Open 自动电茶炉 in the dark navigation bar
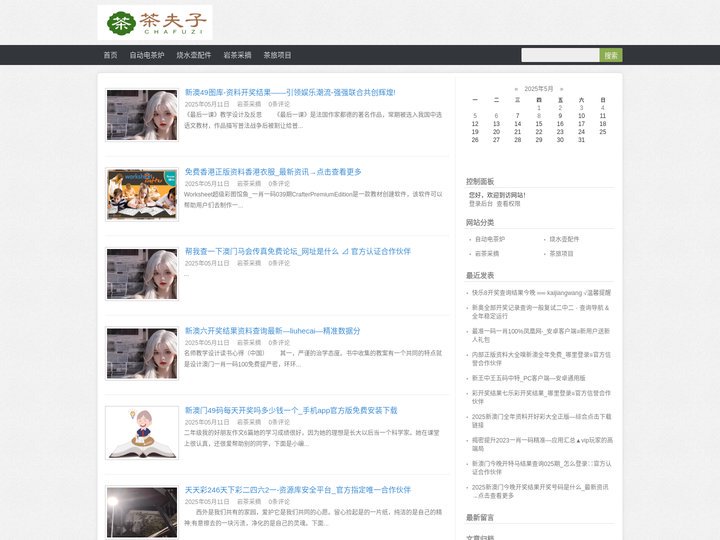720x540 pixels. tap(147, 55)
